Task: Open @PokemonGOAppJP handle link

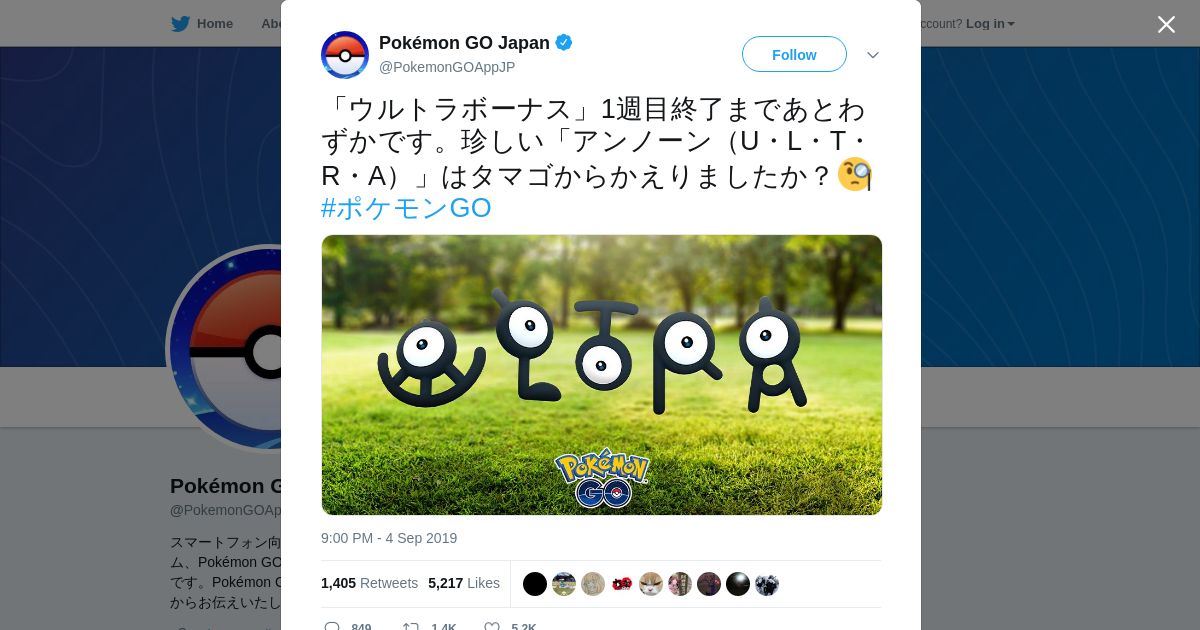Action: coord(447,67)
